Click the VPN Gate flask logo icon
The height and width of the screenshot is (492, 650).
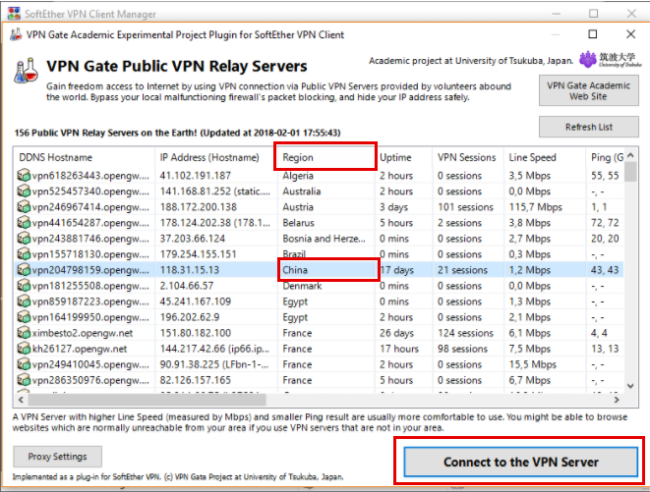pos(26,70)
